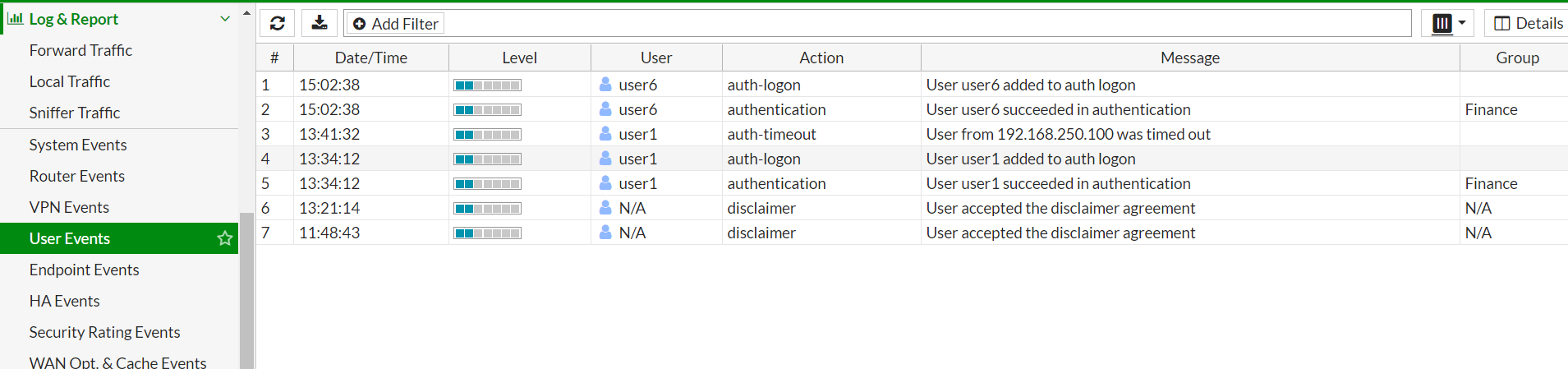Click the Add Filter button

[x=395, y=24]
